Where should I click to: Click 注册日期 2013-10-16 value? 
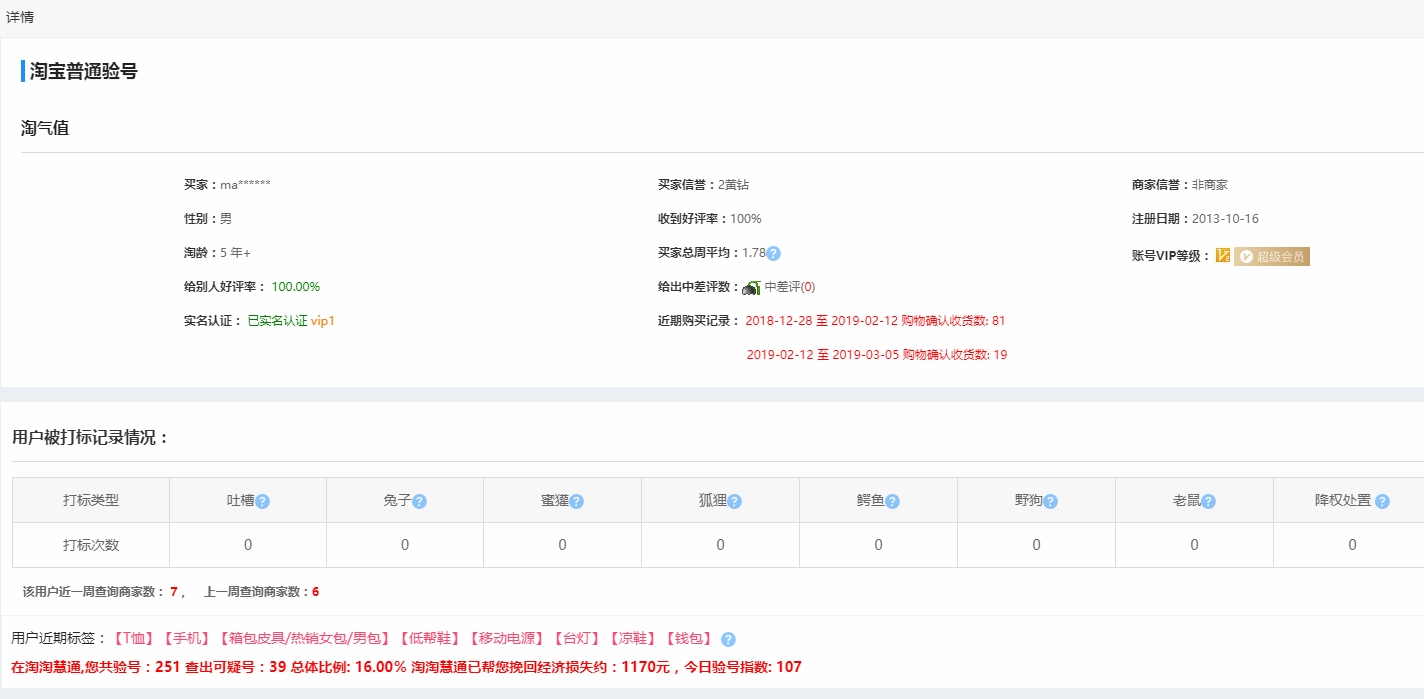point(1225,219)
